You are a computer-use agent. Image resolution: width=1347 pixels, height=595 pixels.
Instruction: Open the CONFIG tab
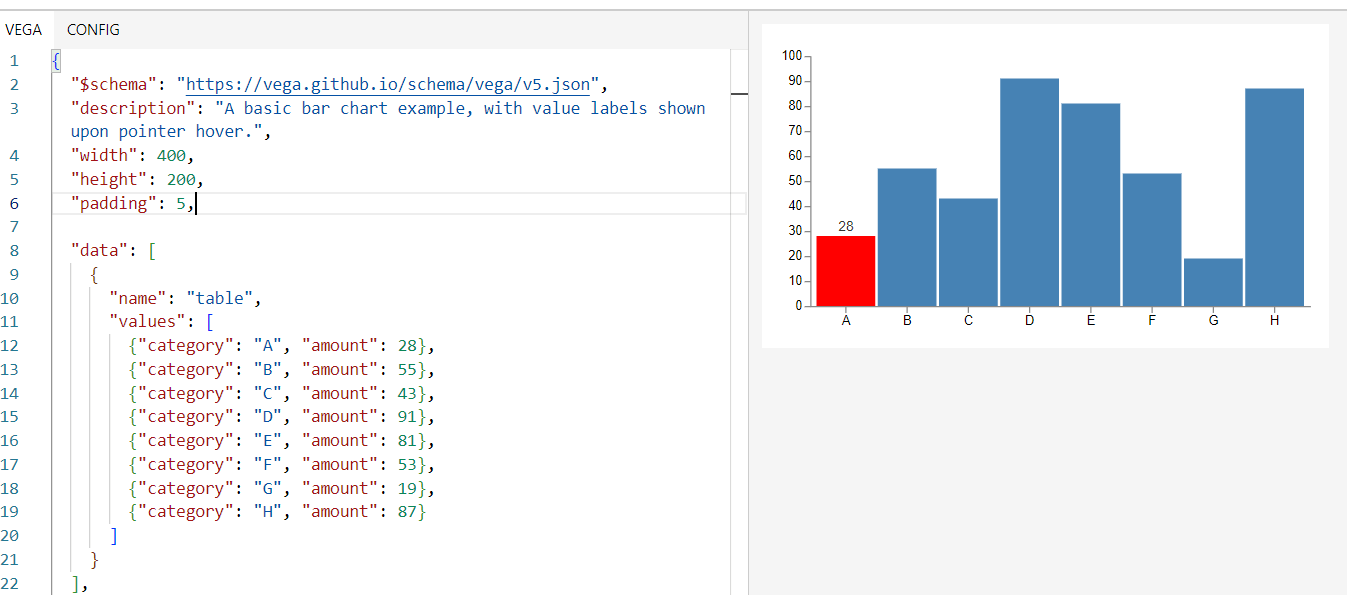(x=93, y=30)
